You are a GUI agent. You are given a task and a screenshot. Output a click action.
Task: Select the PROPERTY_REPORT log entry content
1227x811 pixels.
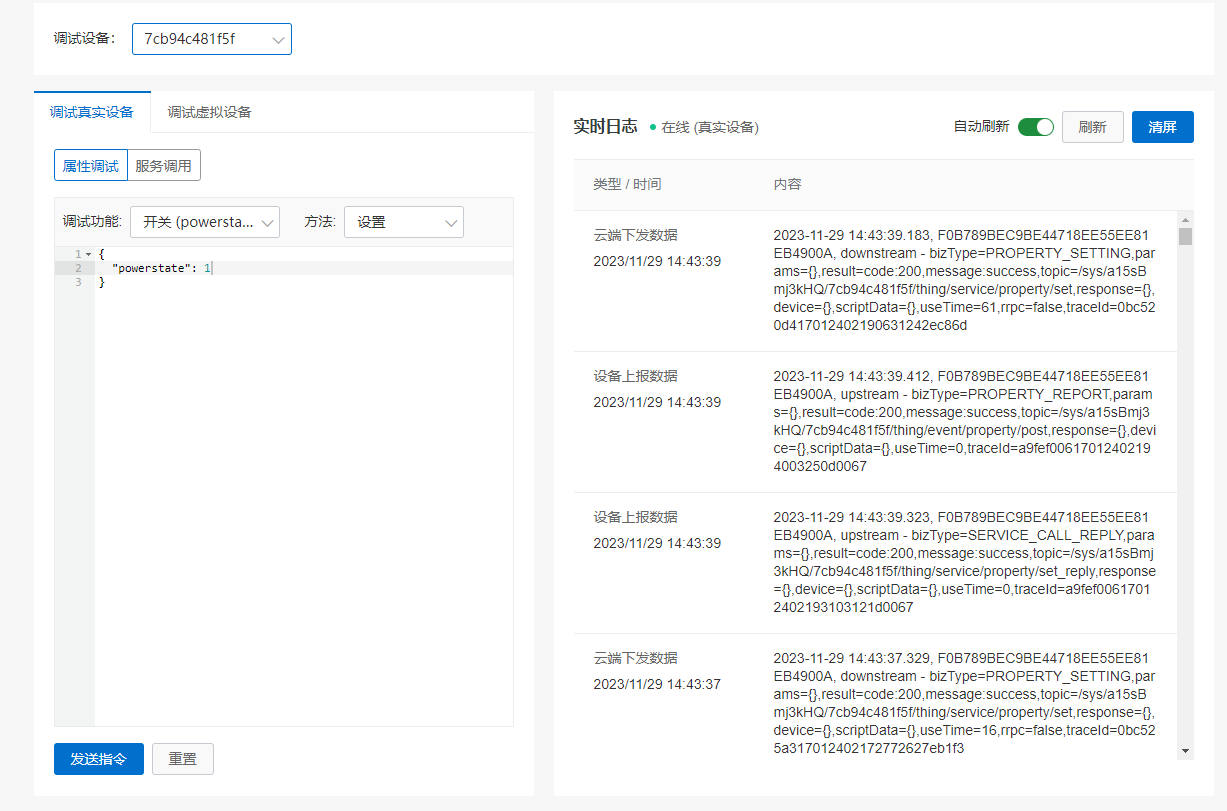pos(965,421)
